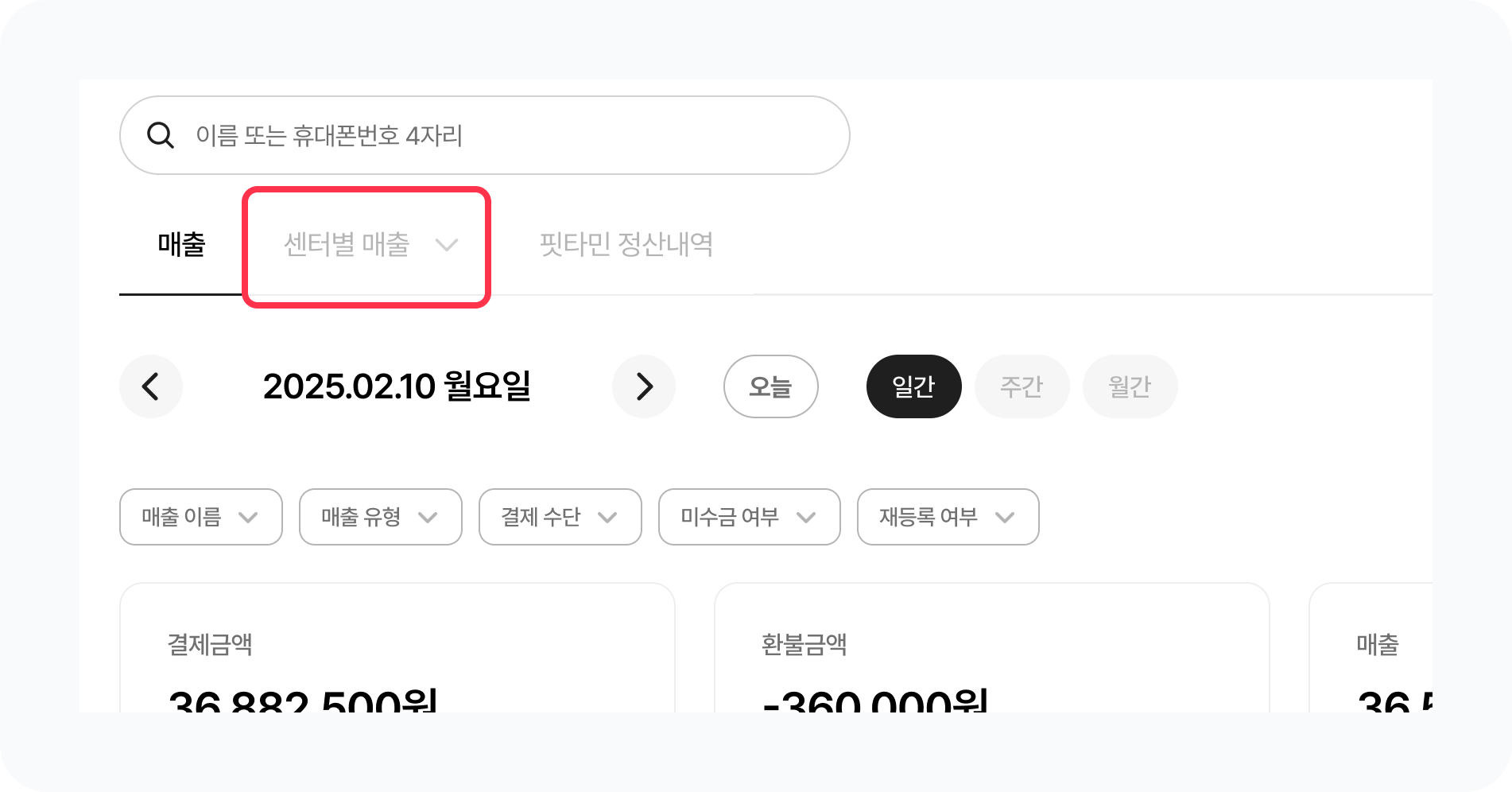Open the 핏타민 정산내역 tab

pyautogui.click(x=626, y=244)
